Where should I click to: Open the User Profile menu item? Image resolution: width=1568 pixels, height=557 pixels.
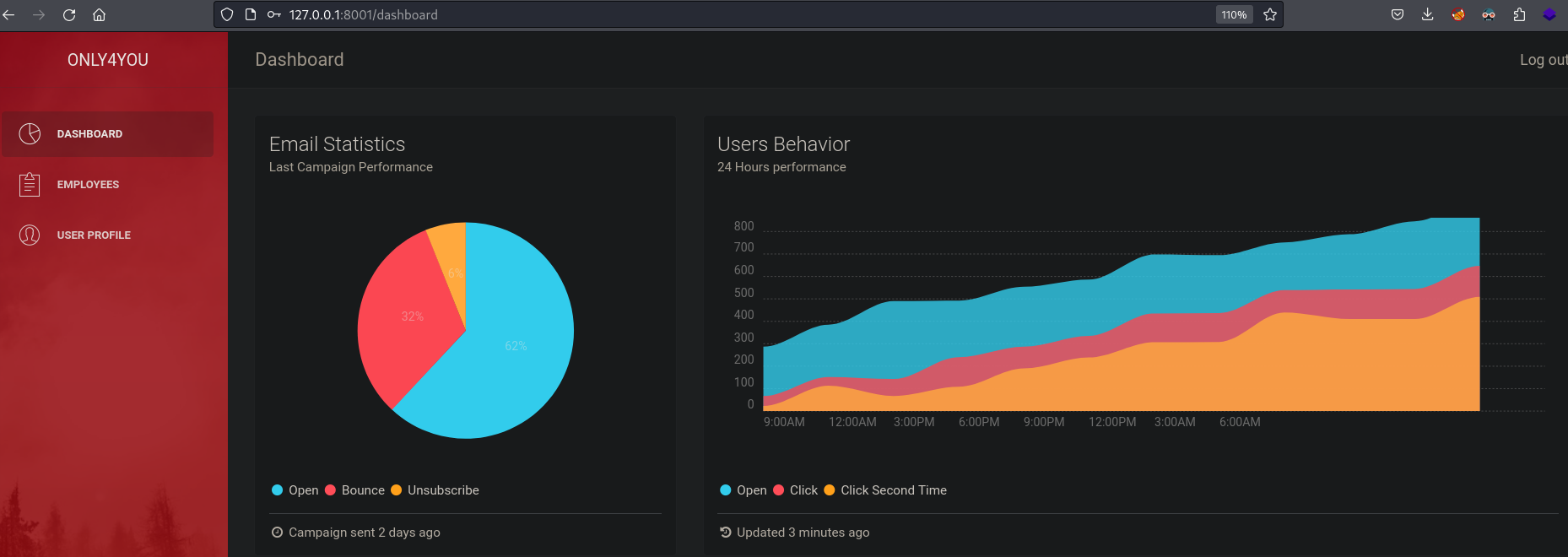[94, 235]
